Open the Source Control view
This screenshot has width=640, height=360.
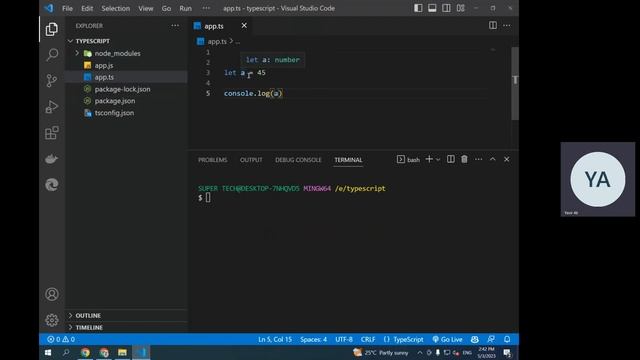point(51,80)
